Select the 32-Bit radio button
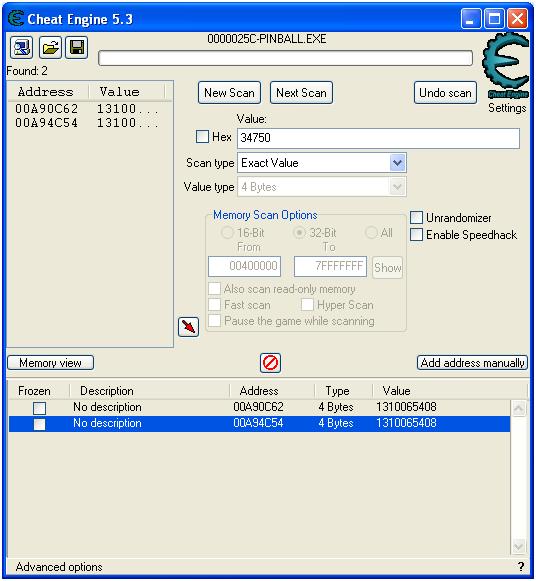 [299, 233]
